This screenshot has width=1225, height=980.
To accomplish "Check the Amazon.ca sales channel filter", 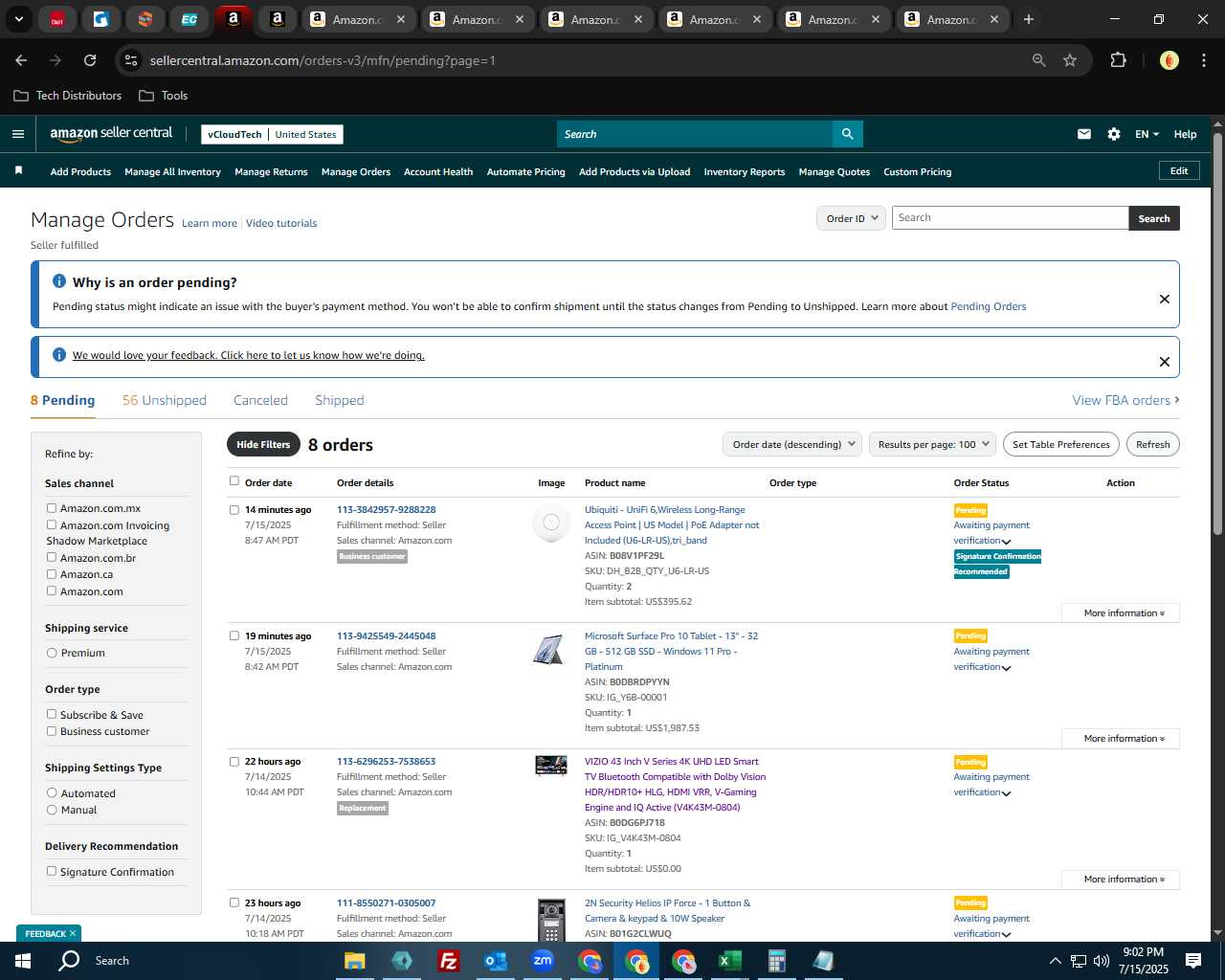I will pyautogui.click(x=52, y=574).
